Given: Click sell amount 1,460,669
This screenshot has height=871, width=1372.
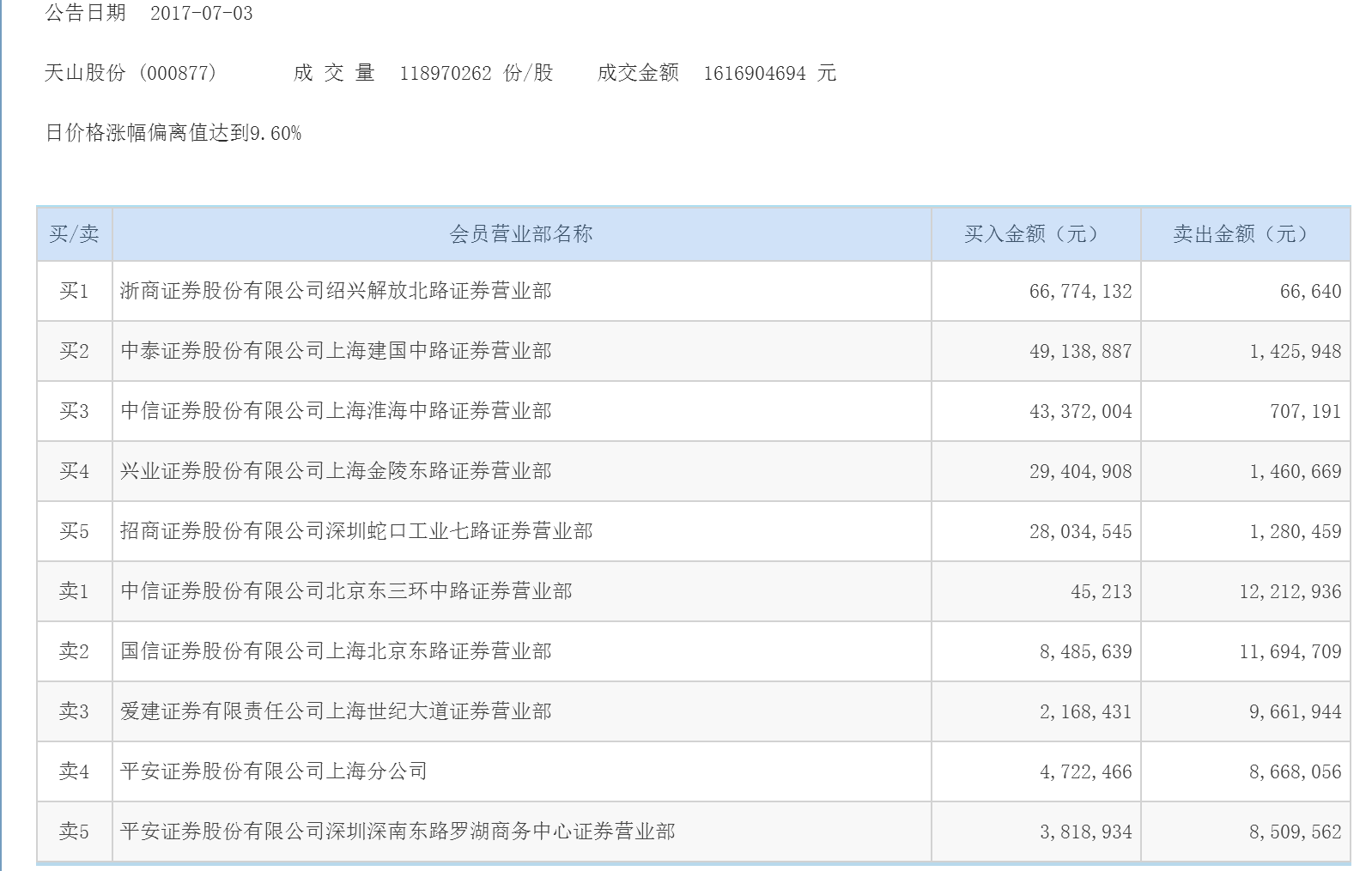Looking at the screenshot, I should coord(1296,472).
